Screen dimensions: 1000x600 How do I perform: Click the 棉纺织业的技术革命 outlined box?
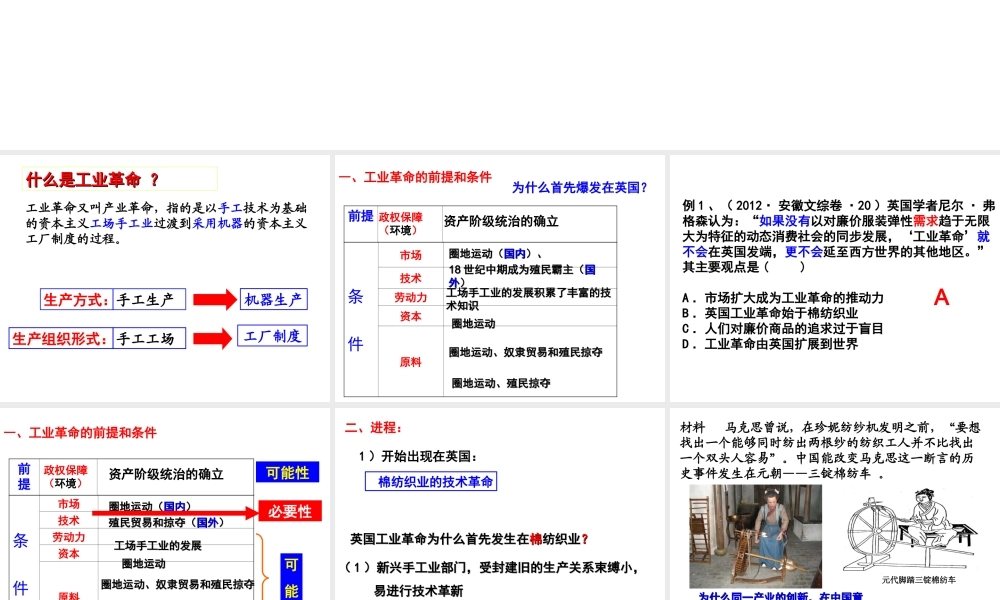(431, 481)
